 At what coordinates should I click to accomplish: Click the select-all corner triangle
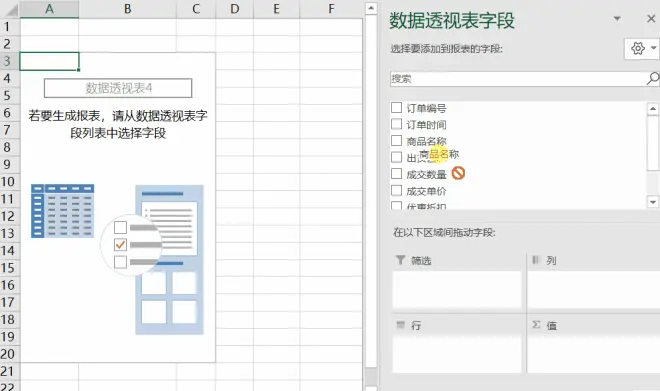[11, 9]
